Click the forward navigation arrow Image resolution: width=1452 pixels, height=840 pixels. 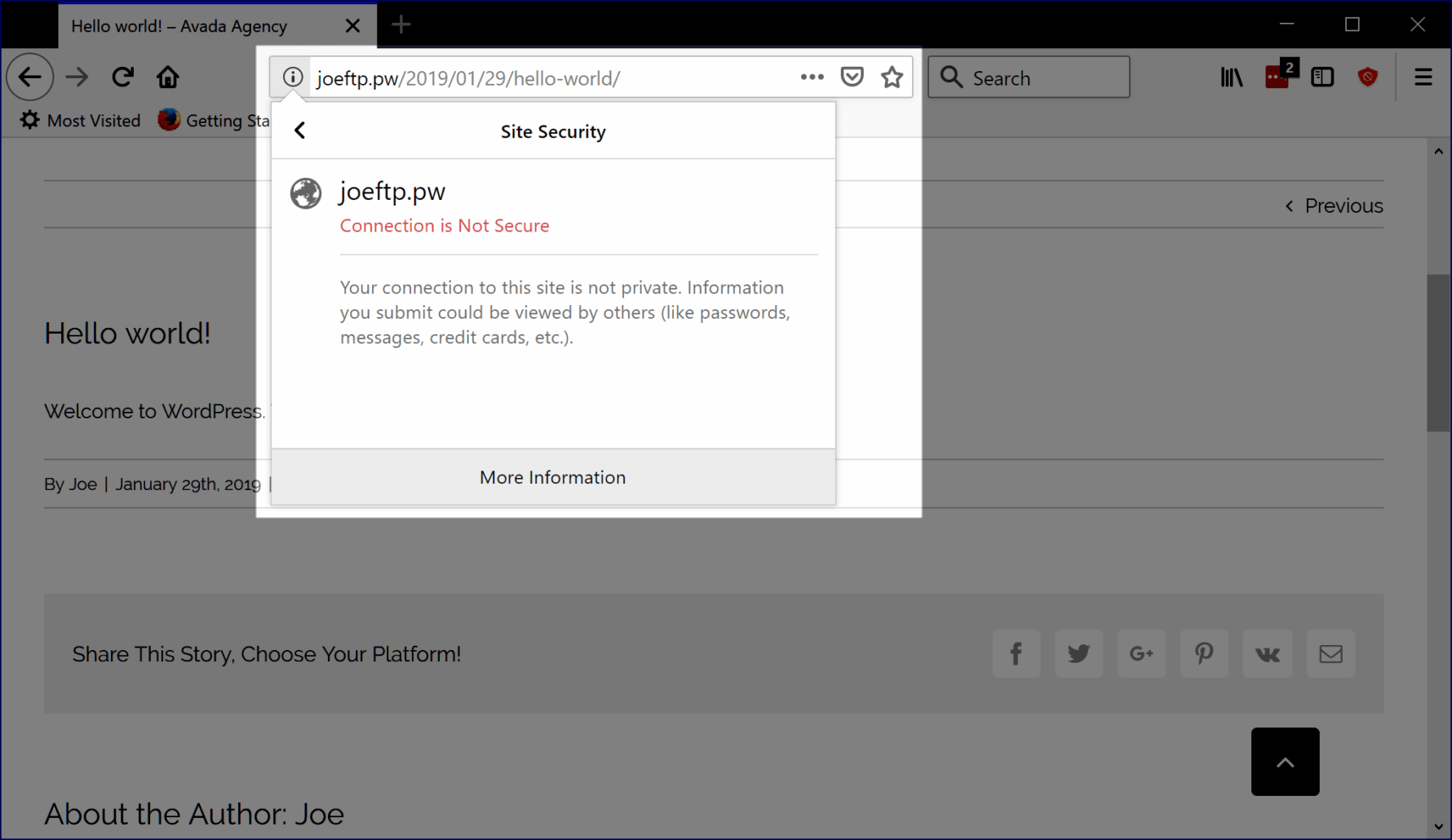[x=77, y=77]
